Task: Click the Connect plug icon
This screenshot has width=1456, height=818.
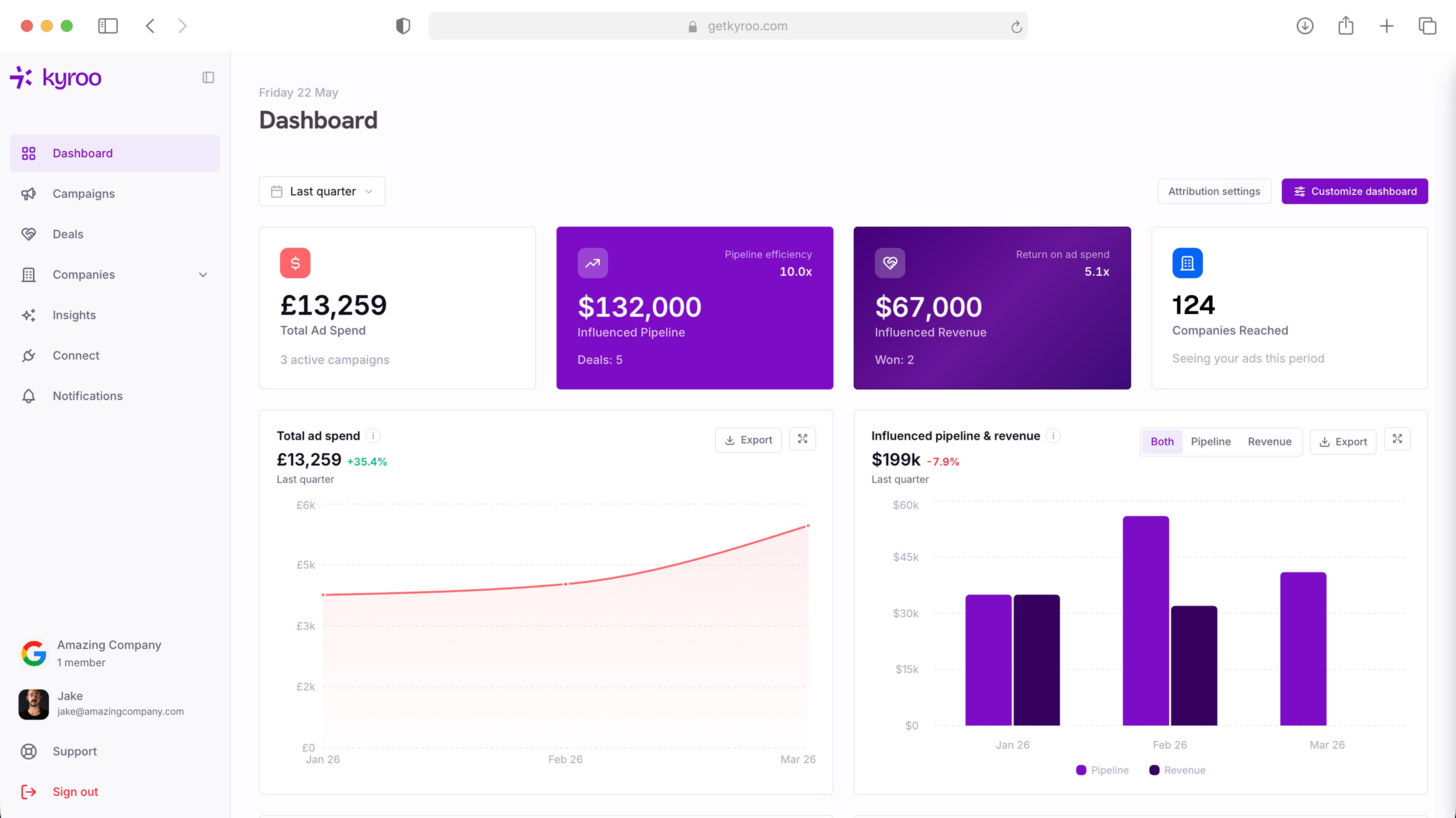Action: (x=28, y=355)
